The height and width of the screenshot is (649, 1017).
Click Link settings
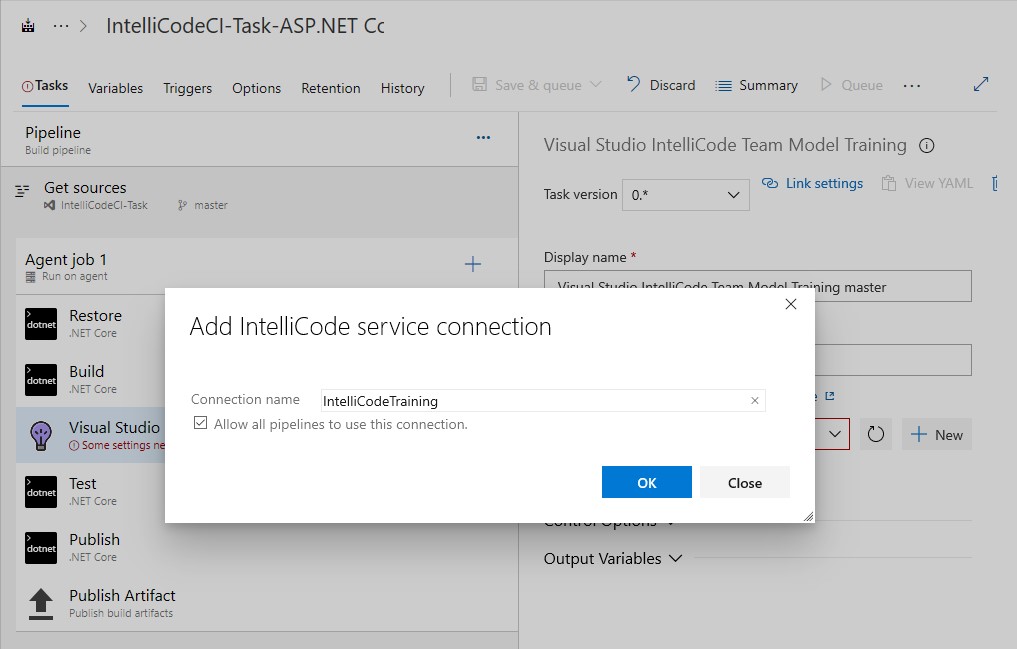812,183
